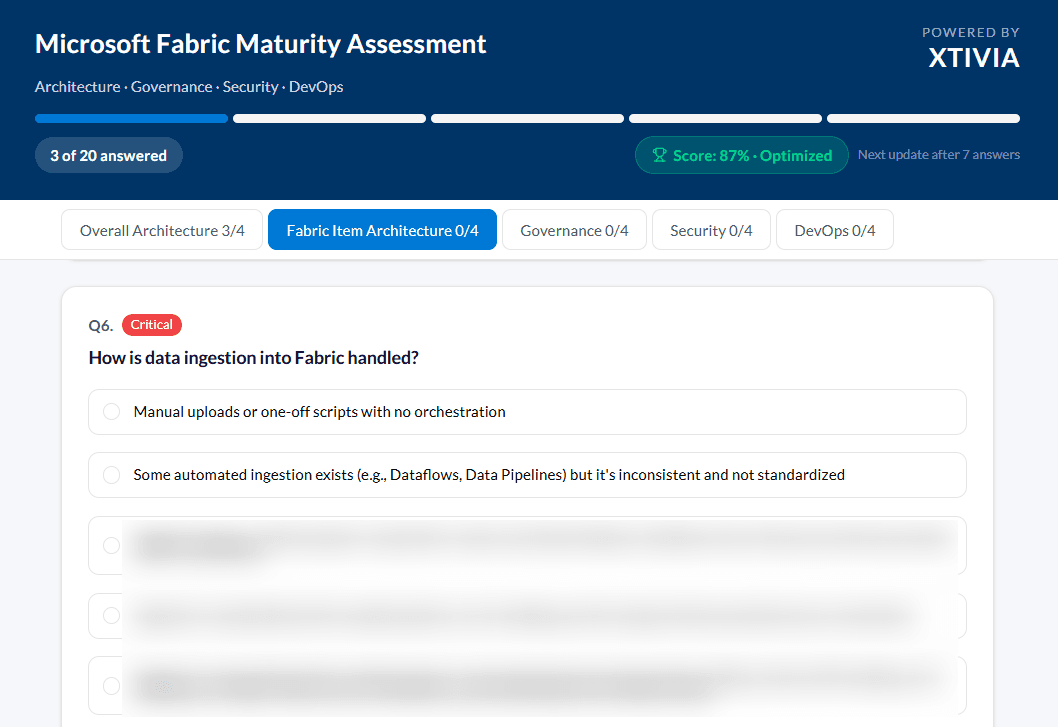Click the "3 of 20 answered" pill

108,155
